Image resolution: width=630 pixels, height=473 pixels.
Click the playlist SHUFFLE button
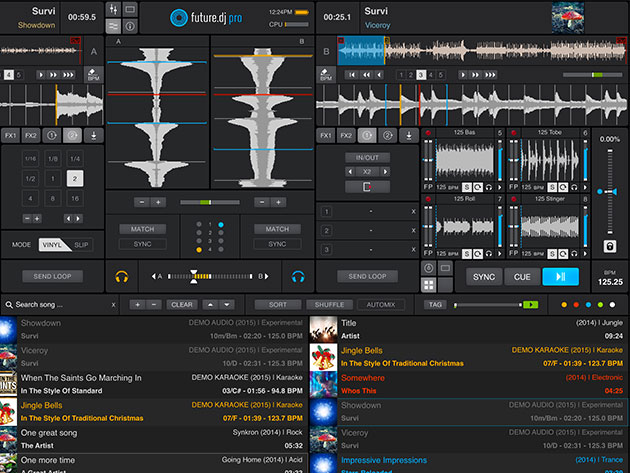pyautogui.click(x=329, y=305)
